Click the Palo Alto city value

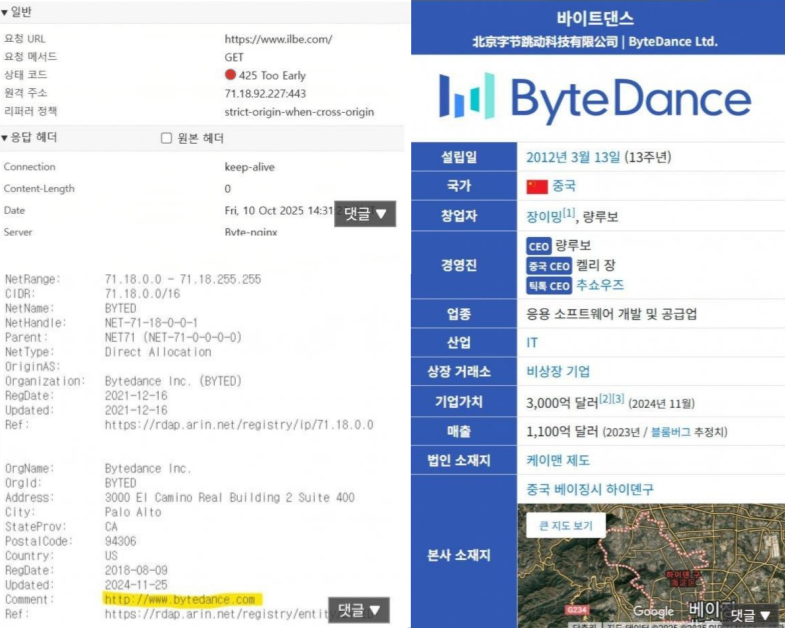click(133, 512)
